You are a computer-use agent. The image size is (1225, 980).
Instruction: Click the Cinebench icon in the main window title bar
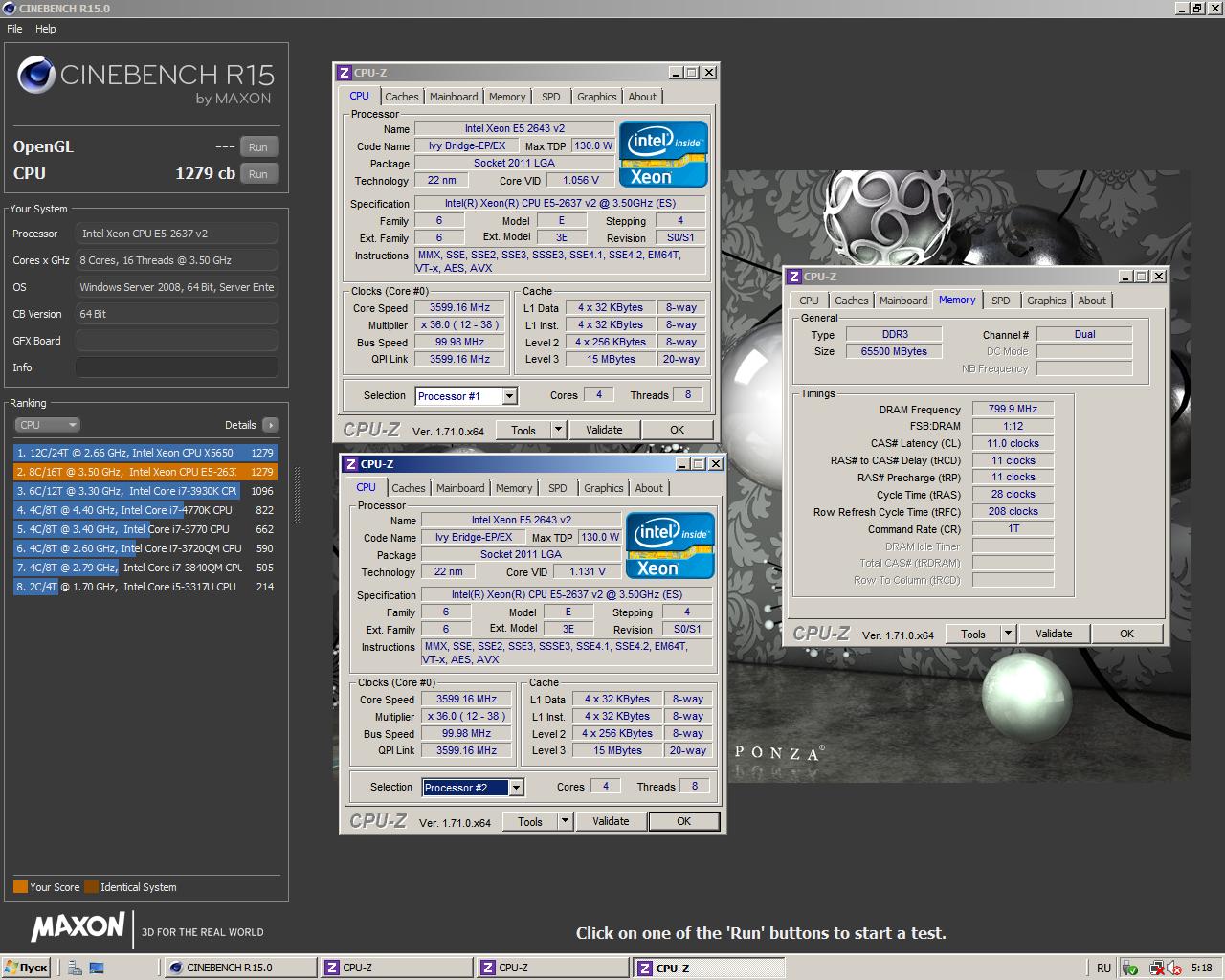[9, 9]
